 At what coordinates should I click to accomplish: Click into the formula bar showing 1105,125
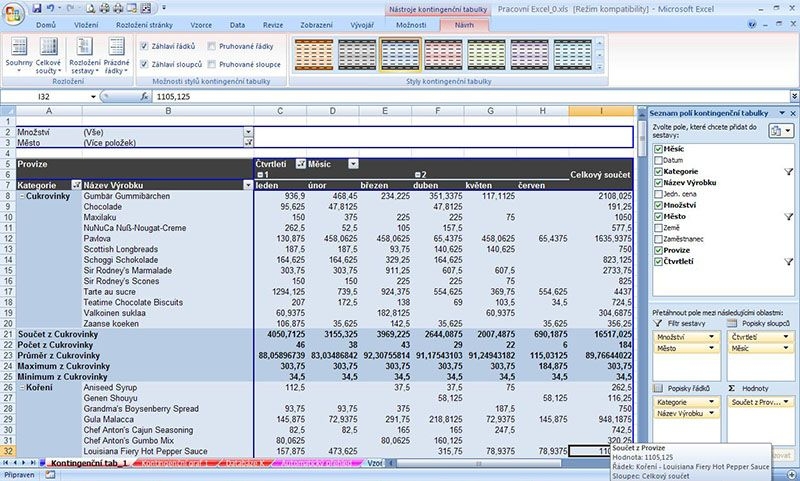400,96
